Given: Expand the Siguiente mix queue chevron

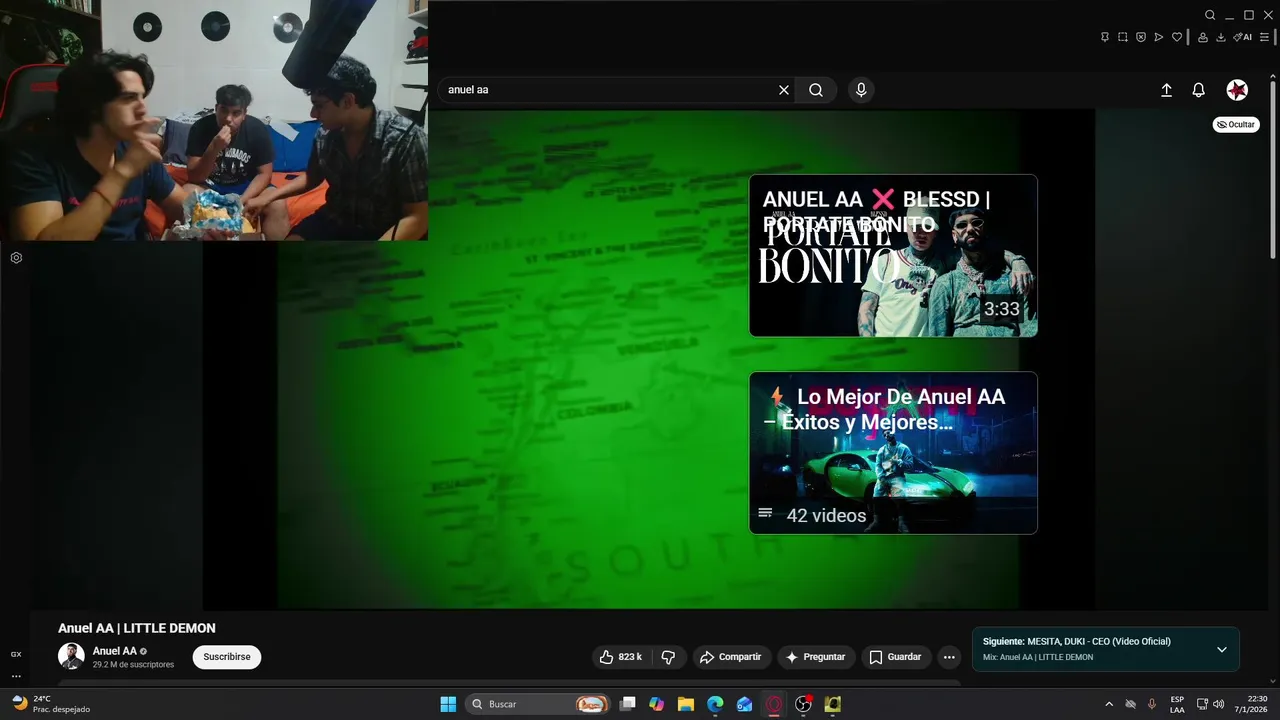Looking at the screenshot, I should tap(1221, 649).
